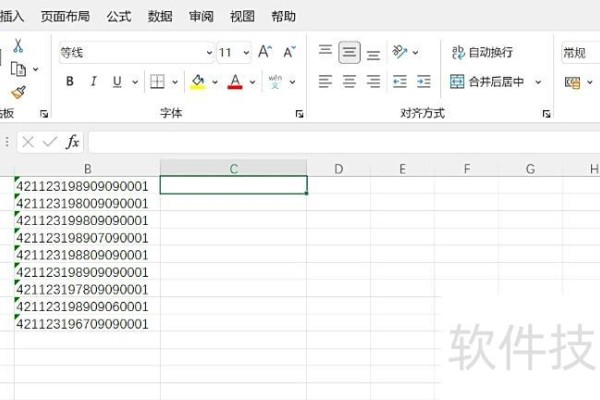Expand the borders dropdown arrow
Image resolution: width=600 pixels, height=400 pixels.
coord(175,82)
